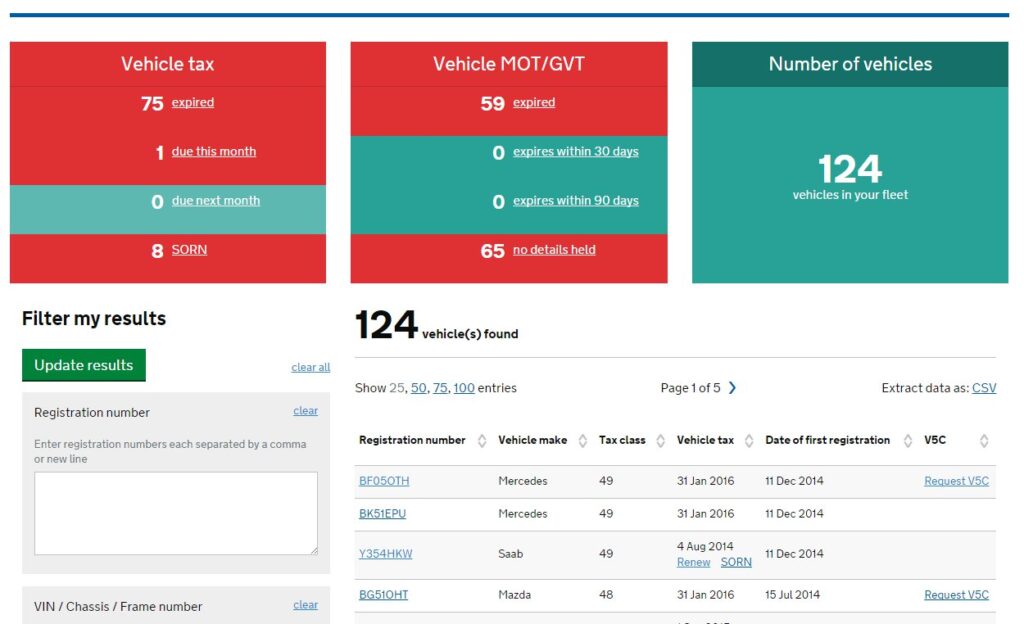Viewport: 1024px width, 624px height.
Task: Open expired vehicle tax list
Action: pyautogui.click(x=193, y=102)
